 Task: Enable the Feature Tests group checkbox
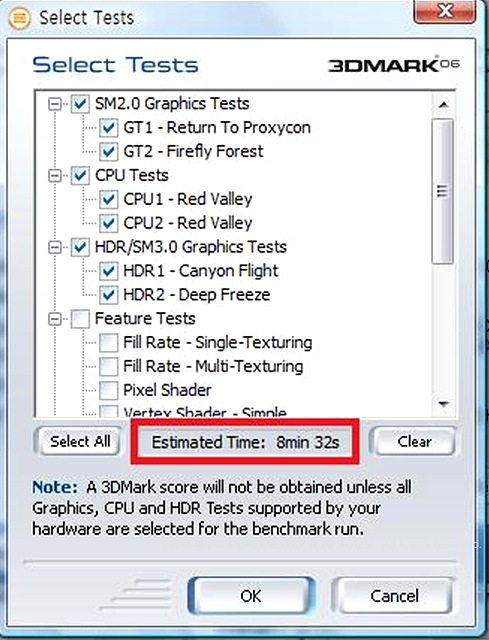[x=80, y=319]
